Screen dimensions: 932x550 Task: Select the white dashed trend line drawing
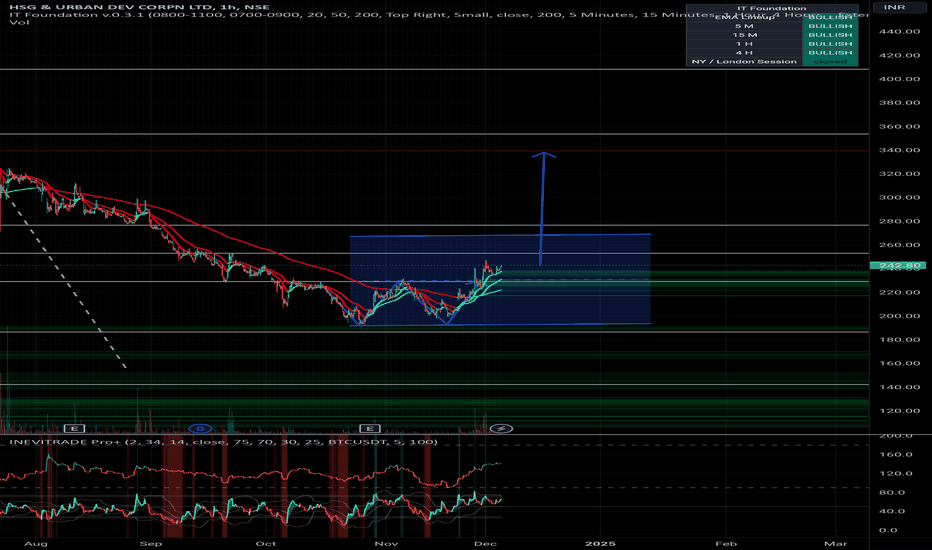click(65, 279)
